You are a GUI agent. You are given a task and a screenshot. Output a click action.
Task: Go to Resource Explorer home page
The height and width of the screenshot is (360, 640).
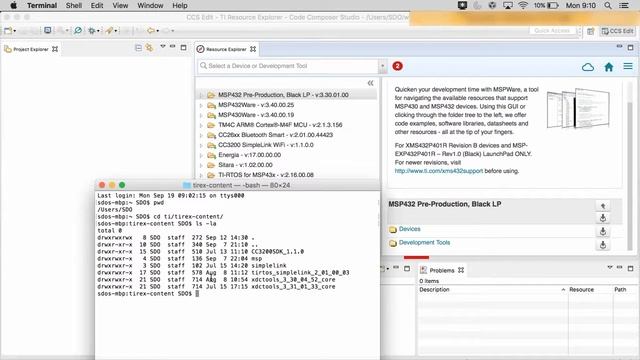pyautogui.click(x=609, y=67)
